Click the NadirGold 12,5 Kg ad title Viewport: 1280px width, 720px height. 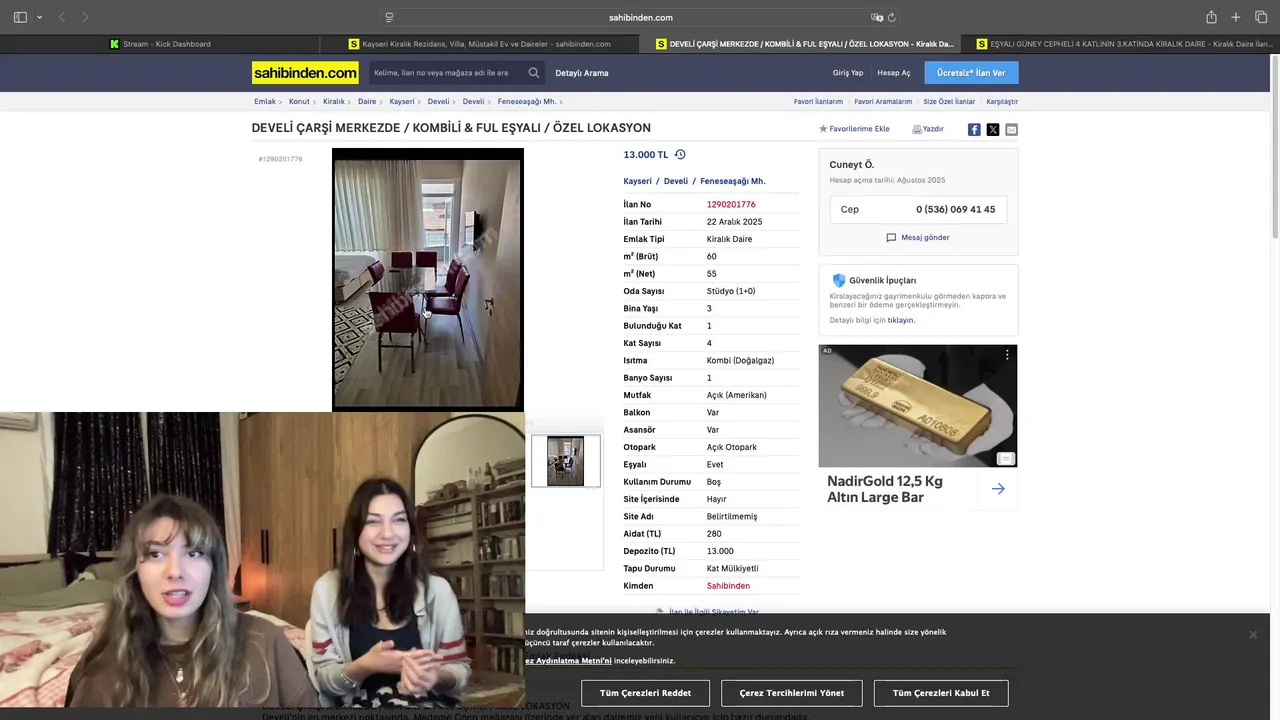click(x=885, y=489)
